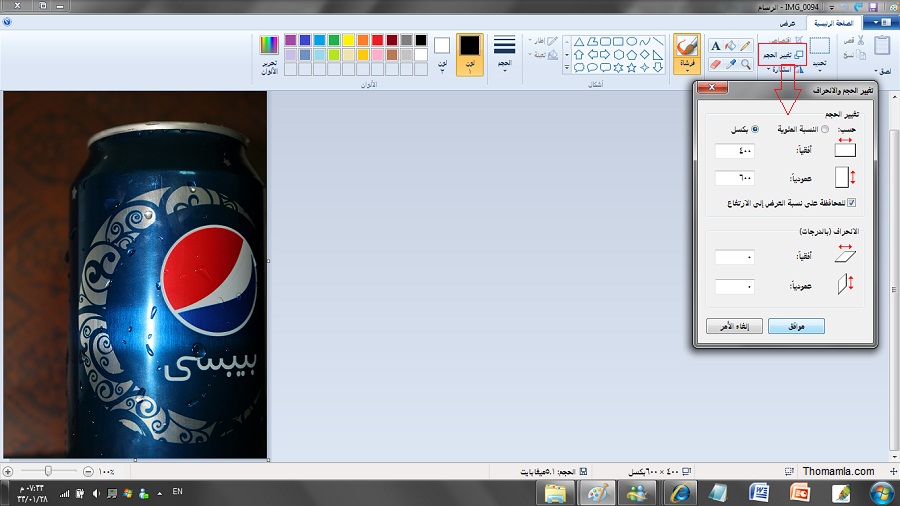Screen dimensions: 900x506
Task: Click the volume speaker tray icon
Action: [x=96, y=493]
